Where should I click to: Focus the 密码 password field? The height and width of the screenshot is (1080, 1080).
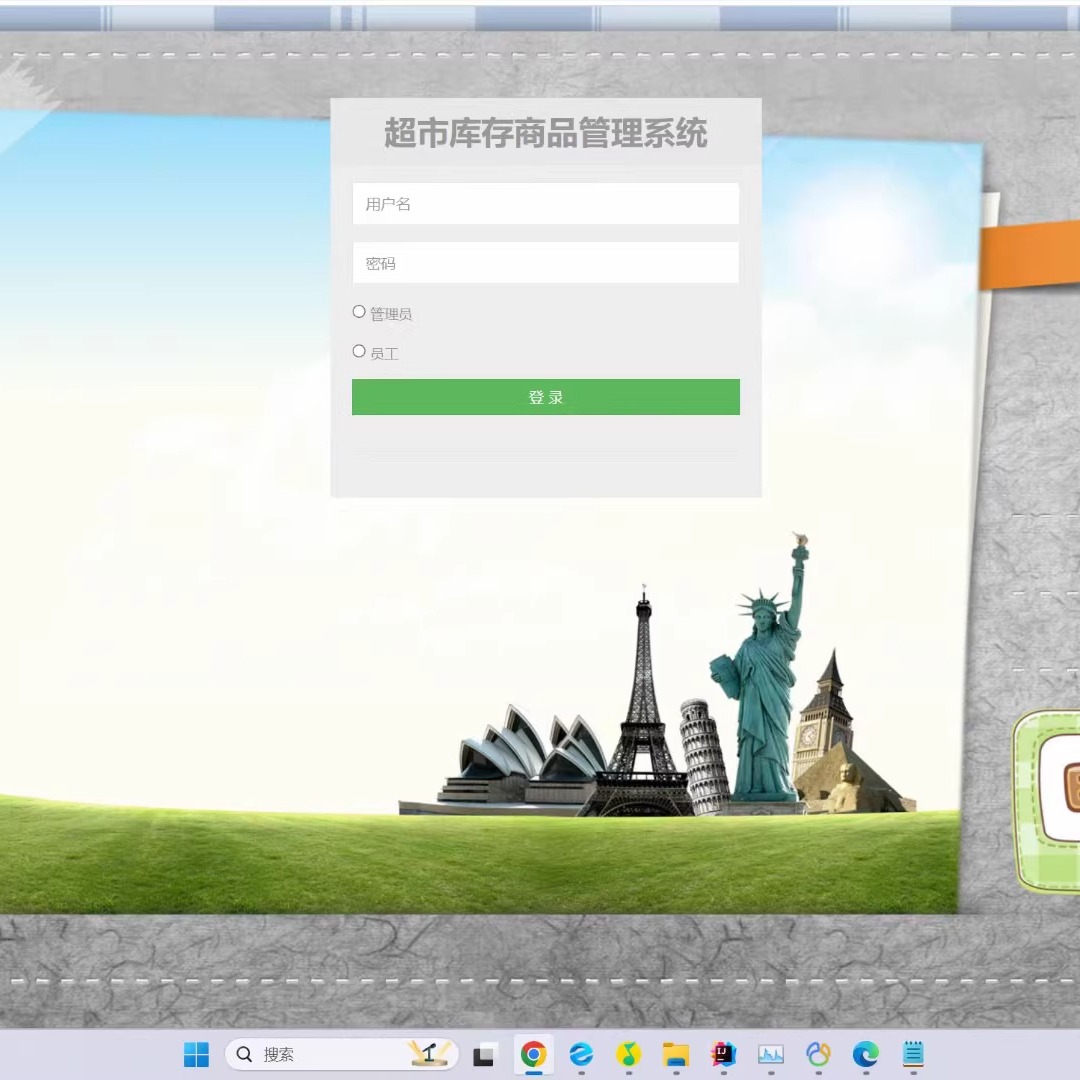(x=546, y=263)
